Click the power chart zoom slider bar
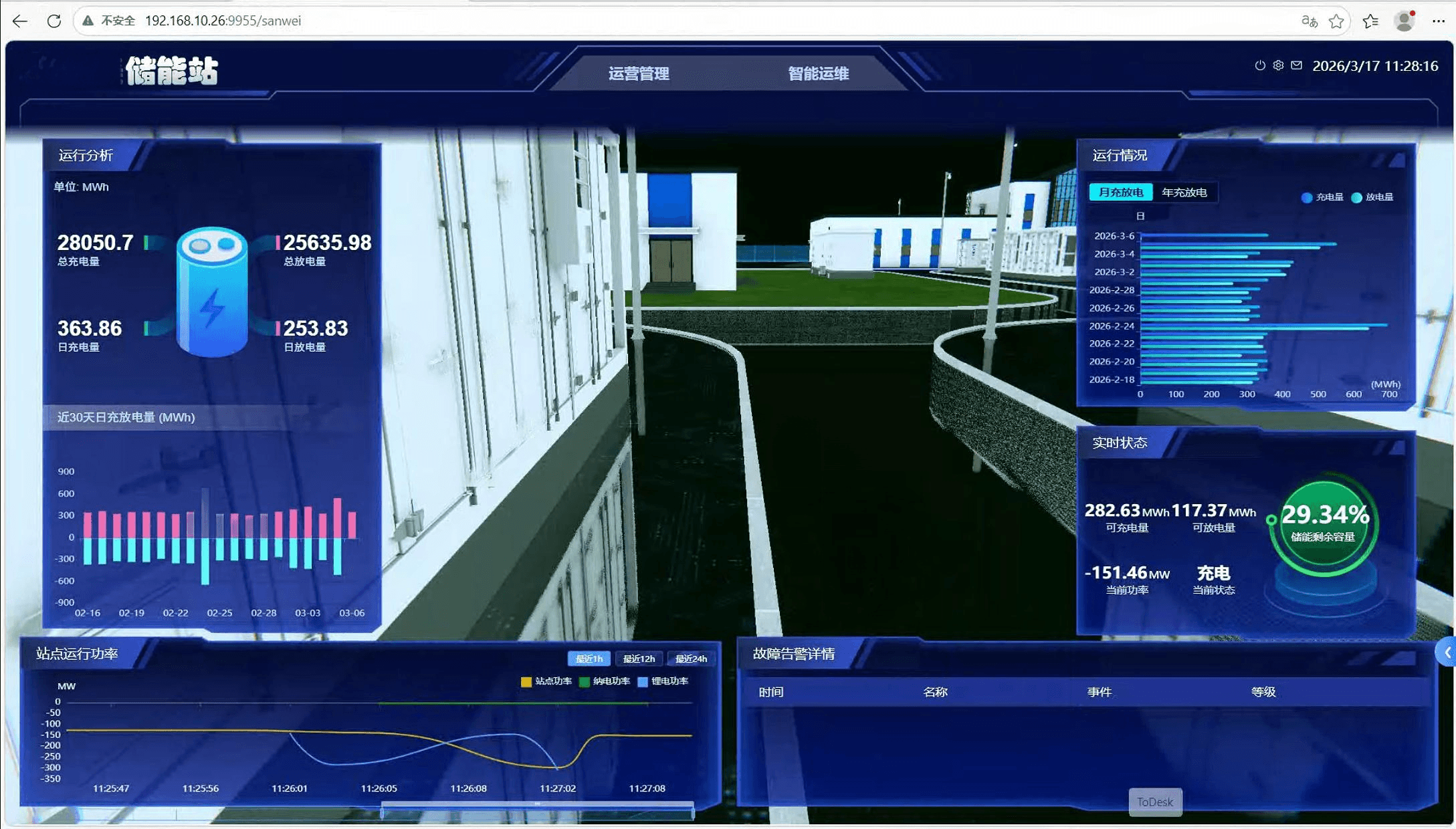The image size is (1456, 829). pos(537,812)
